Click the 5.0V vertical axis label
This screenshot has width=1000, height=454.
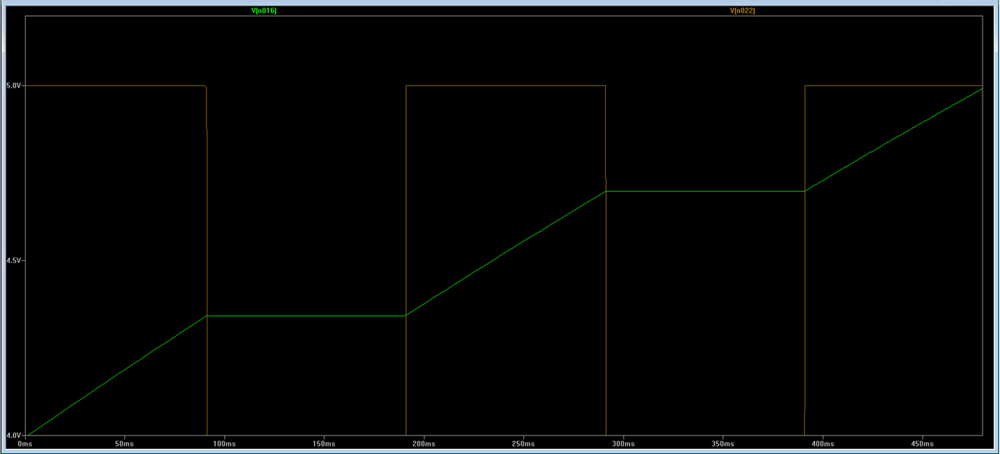13,86
